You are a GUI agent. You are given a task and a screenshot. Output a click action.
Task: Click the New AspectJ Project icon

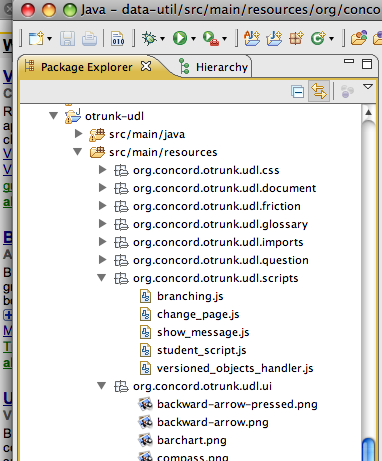point(252,38)
